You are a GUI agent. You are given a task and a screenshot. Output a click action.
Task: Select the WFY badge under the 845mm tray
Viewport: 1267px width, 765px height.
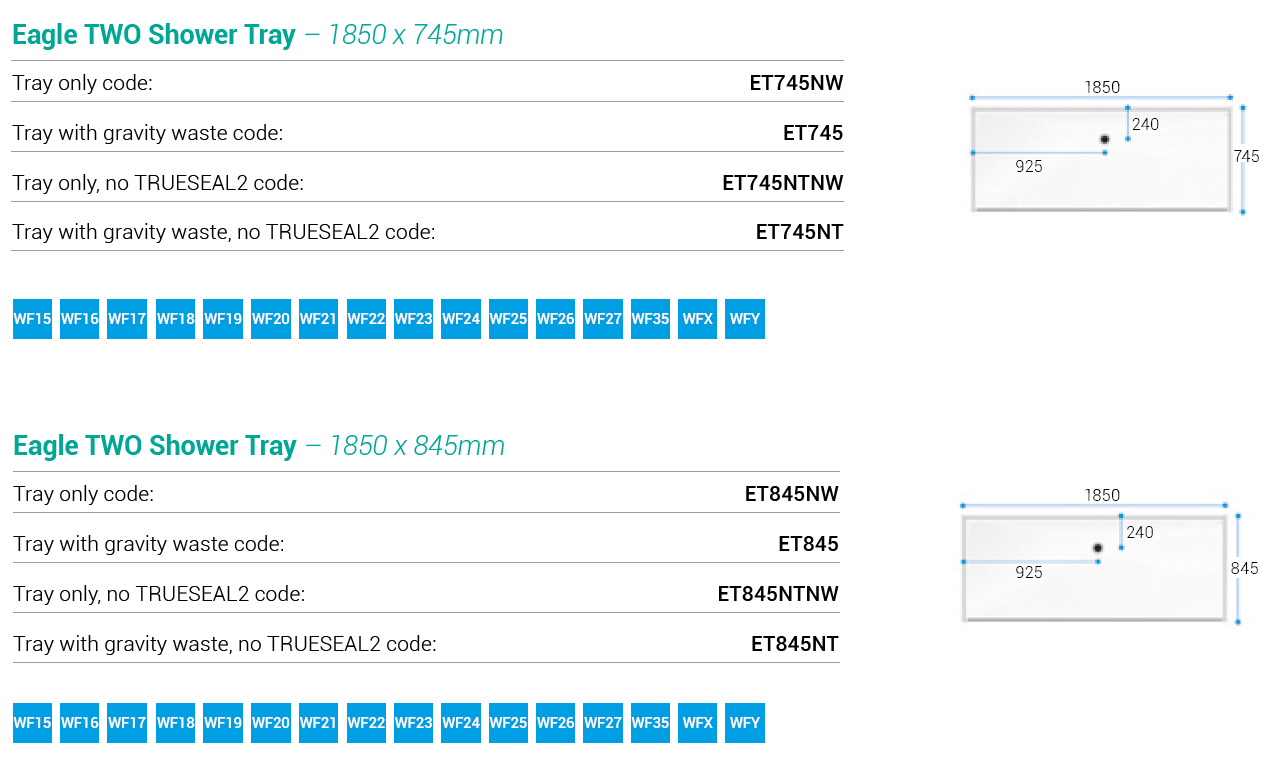pyautogui.click(x=745, y=723)
